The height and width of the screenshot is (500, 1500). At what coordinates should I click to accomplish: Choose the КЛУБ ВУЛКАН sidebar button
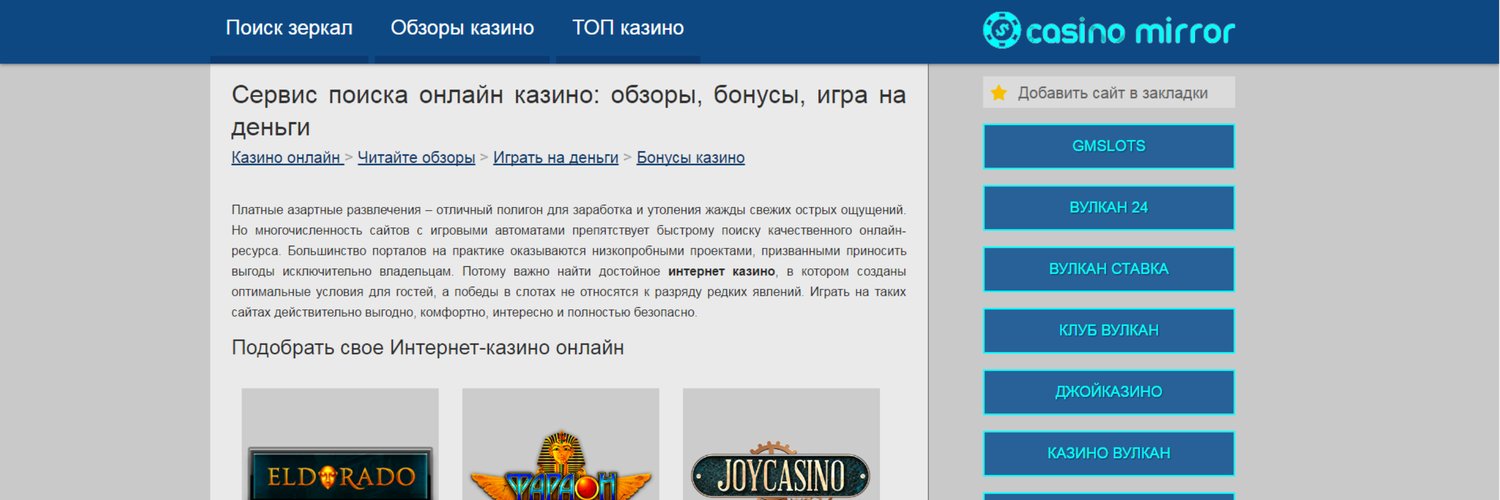(x=1109, y=331)
